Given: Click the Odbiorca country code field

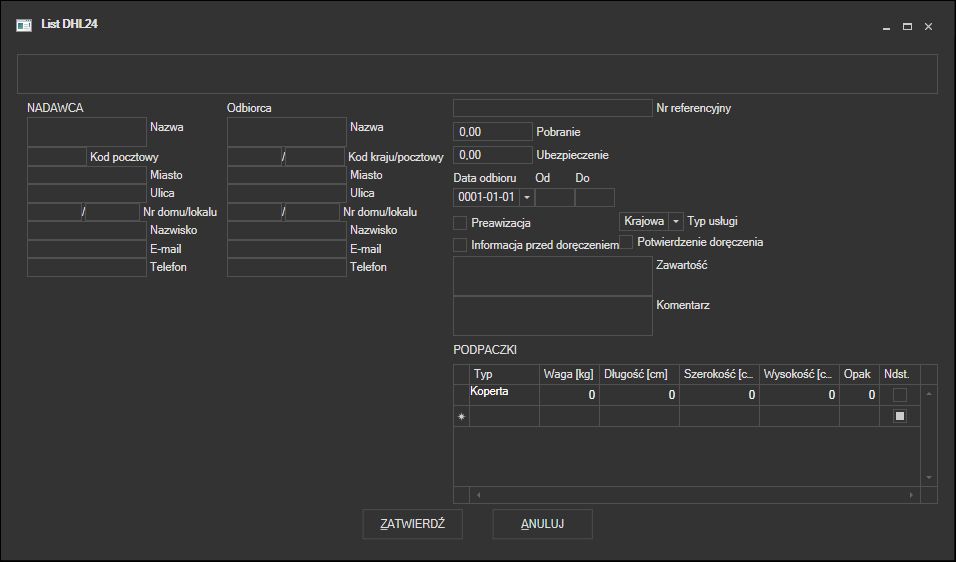Looking at the screenshot, I should point(254,156).
